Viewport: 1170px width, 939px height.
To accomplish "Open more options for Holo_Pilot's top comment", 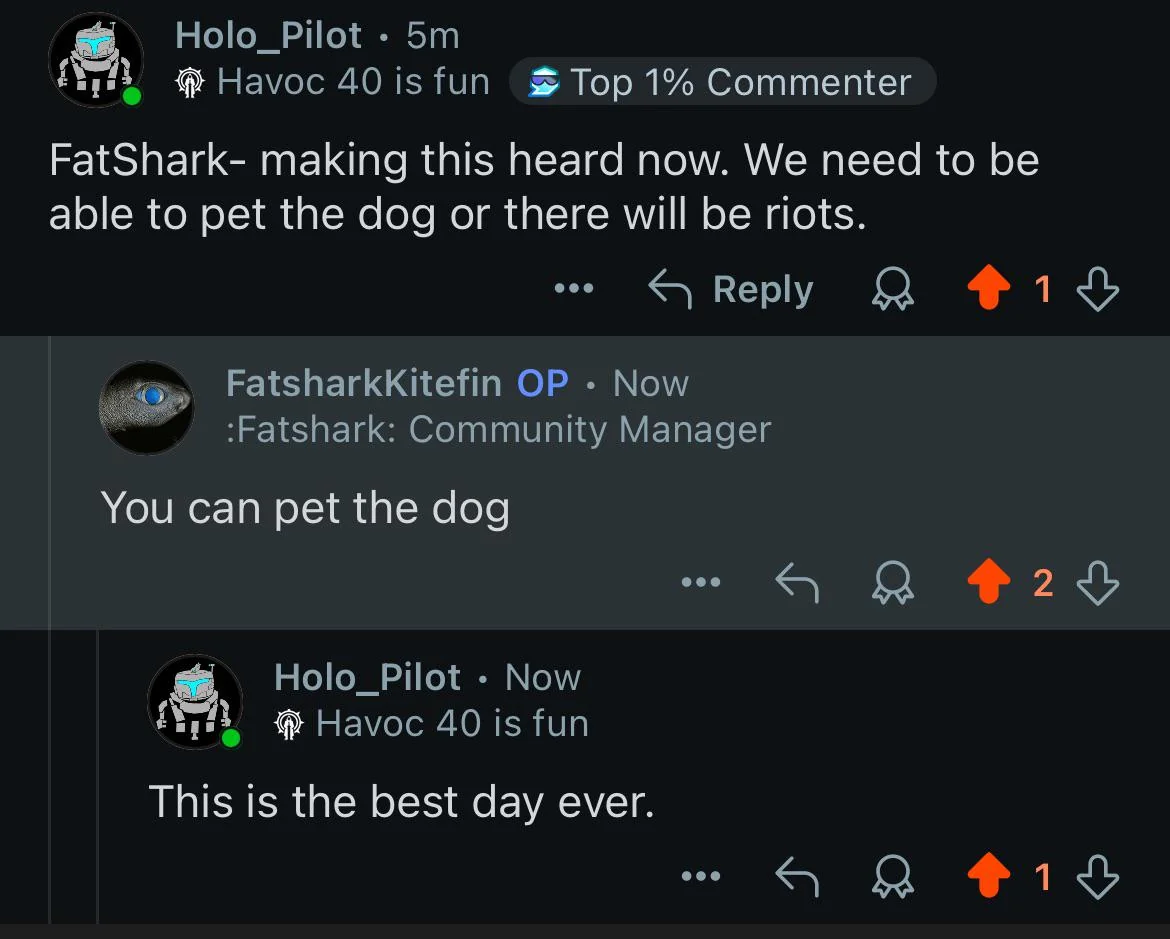I will pyautogui.click(x=574, y=290).
